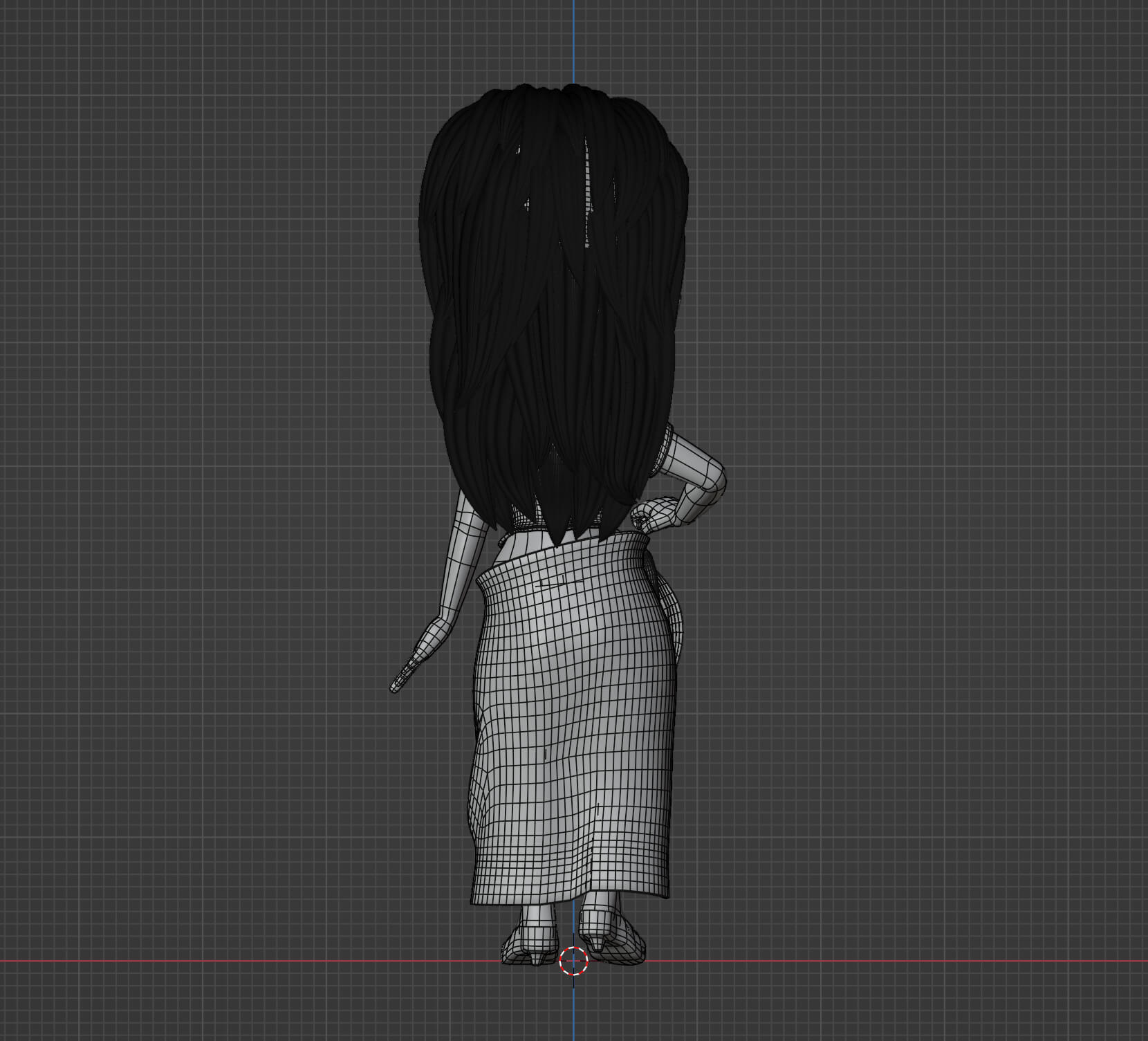Click the exposed lower back above skirt

[x=510, y=548]
